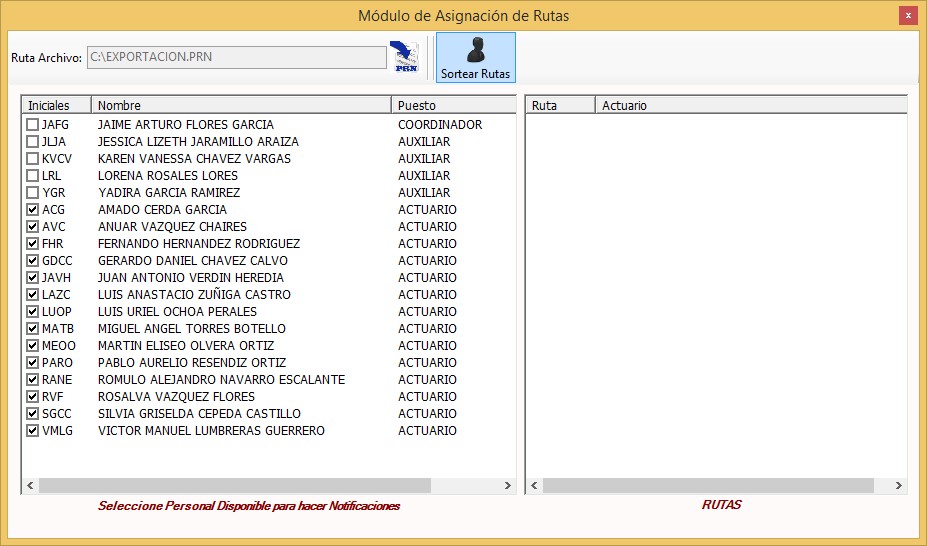Select name AMADO CERDA GARCIA

[x=162, y=210]
